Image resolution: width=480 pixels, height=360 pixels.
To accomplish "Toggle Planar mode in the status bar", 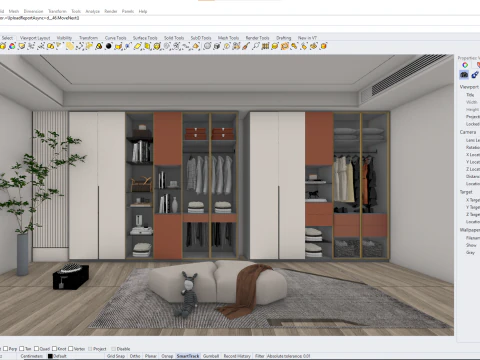I will coord(151,356).
